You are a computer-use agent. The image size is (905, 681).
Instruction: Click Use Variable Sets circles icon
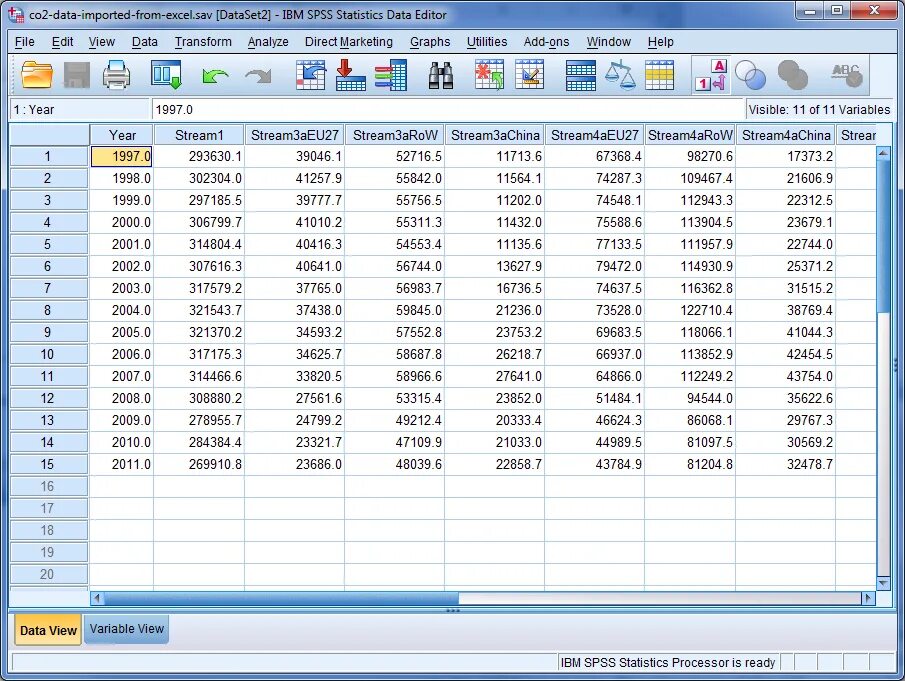pyautogui.click(x=750, y=75)
